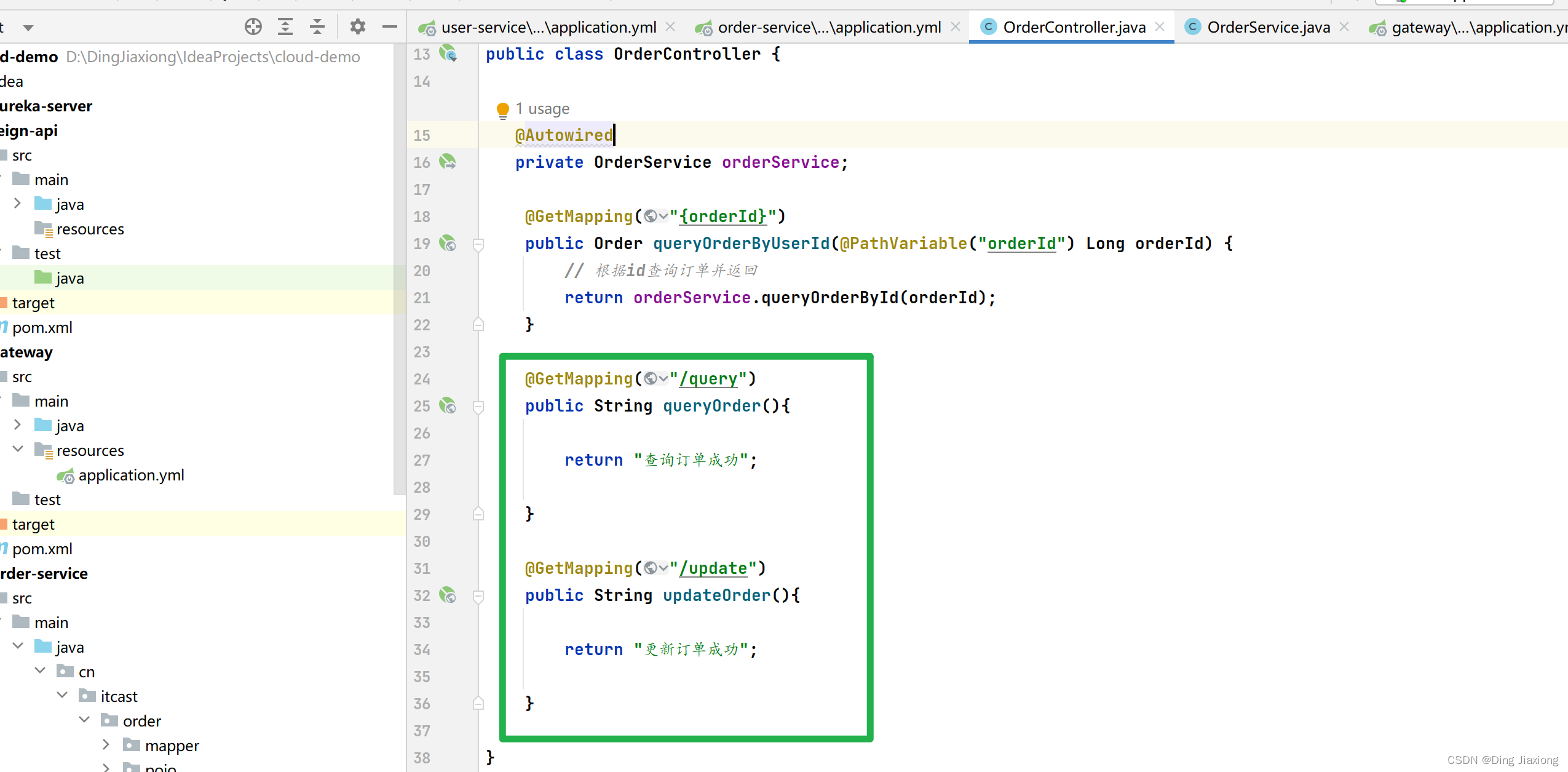
Task: Switch to gateway application.yml tab
Action: click(x=1467, y=28)
